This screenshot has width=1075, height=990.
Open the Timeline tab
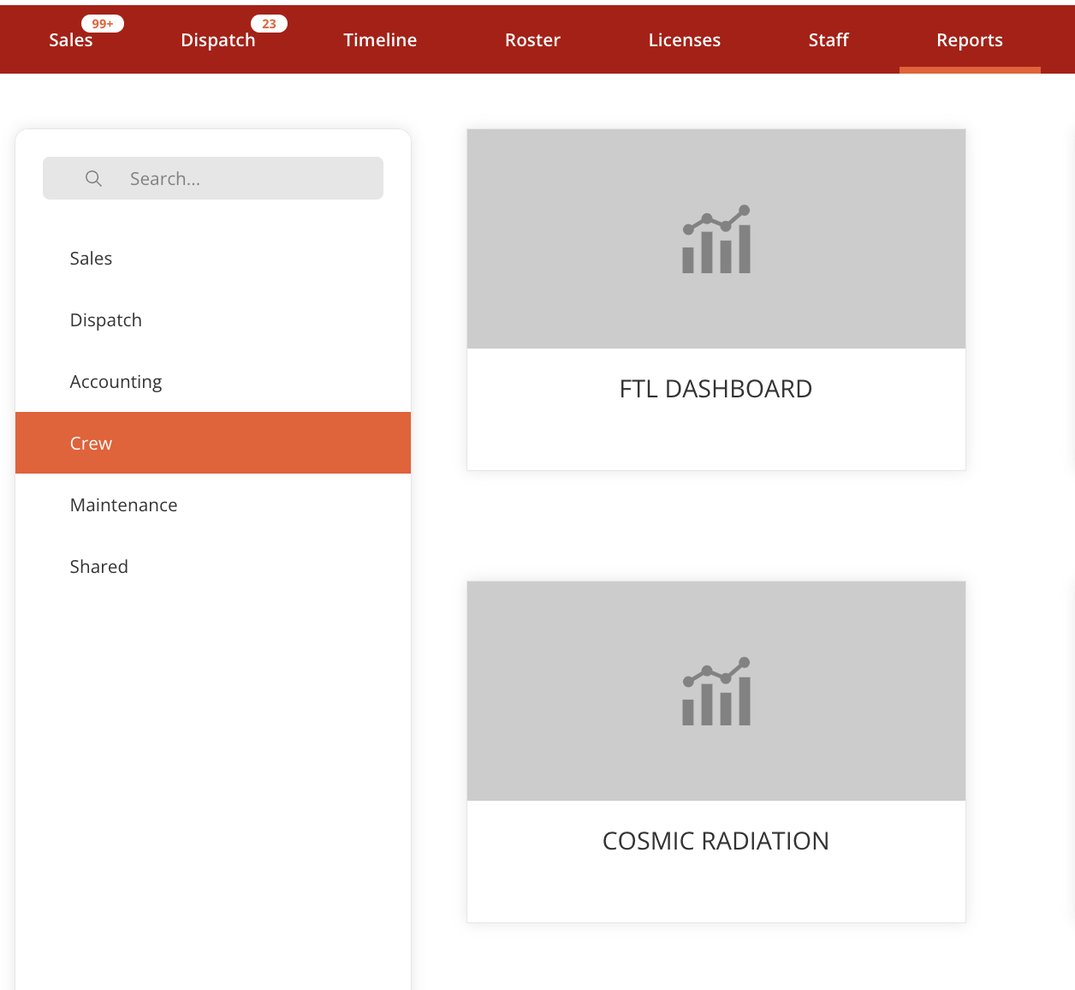pos(380,41)
